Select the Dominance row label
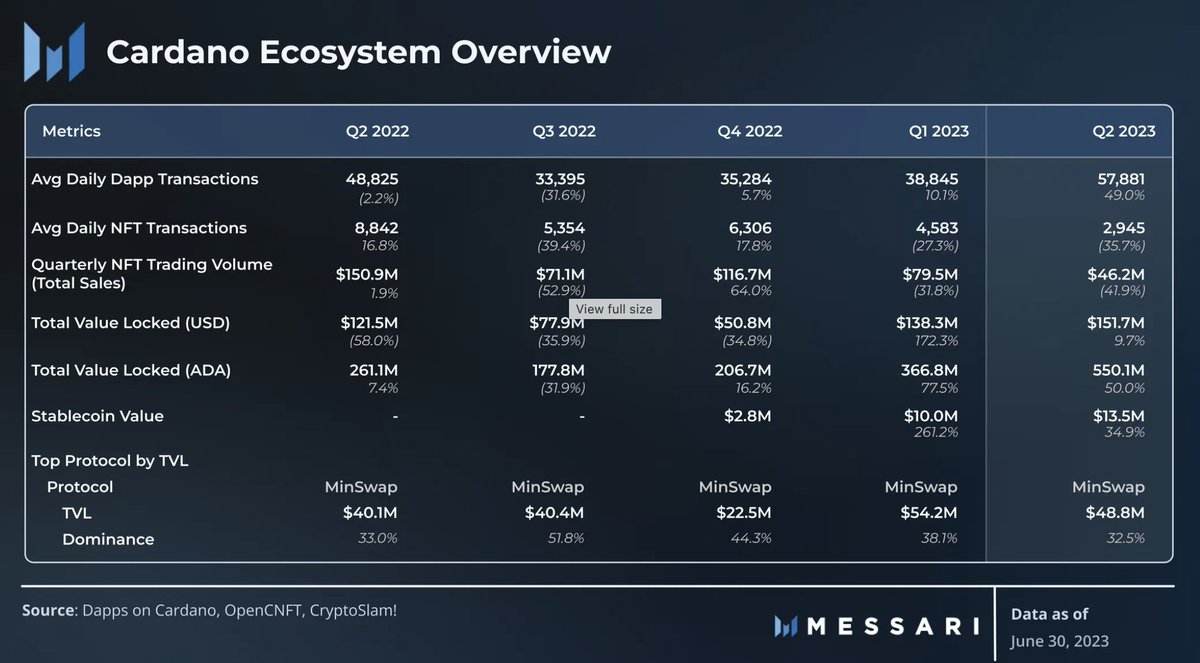1200x663 pixels. 108,539
